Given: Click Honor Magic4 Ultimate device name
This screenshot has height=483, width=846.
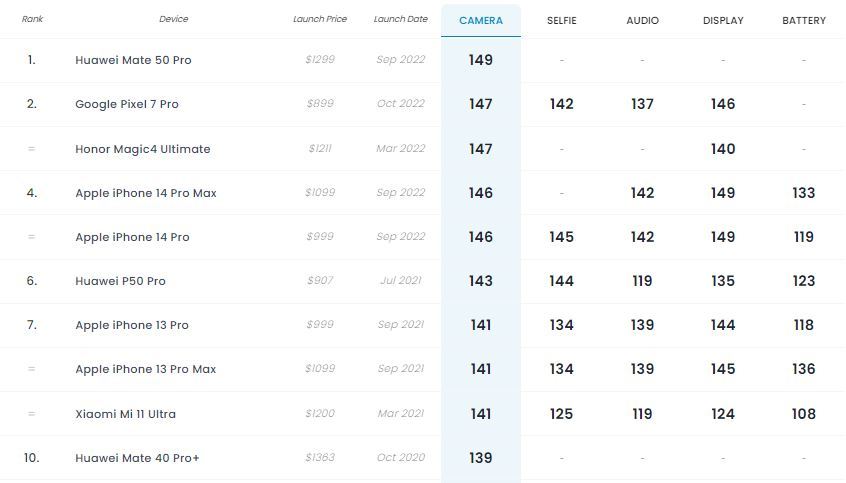Looking at the screenshot, I should (x=143, y=149).
